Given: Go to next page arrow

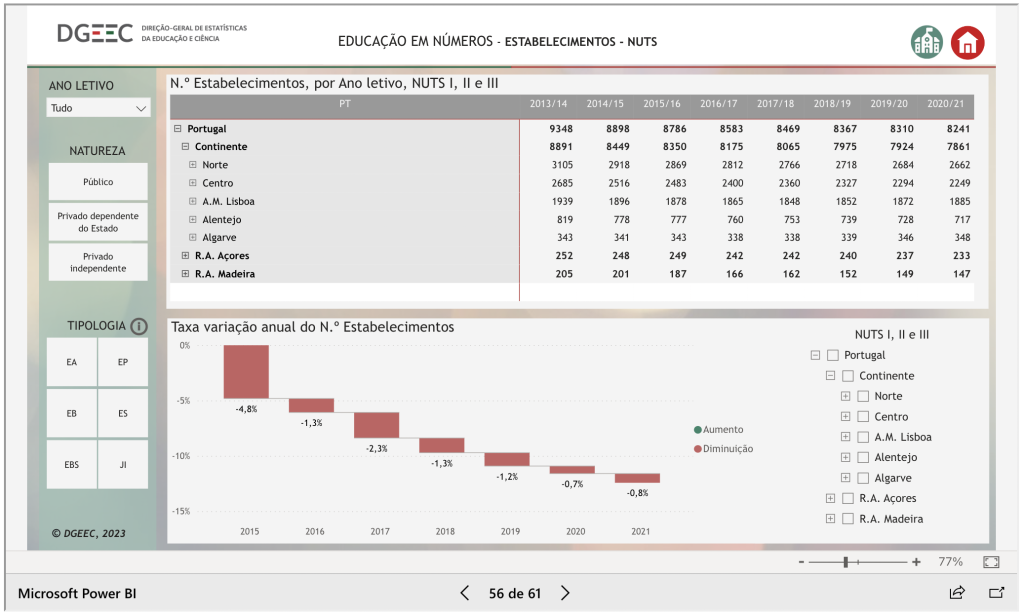Looking at the screenshot, I should click(x=565, y=593).
